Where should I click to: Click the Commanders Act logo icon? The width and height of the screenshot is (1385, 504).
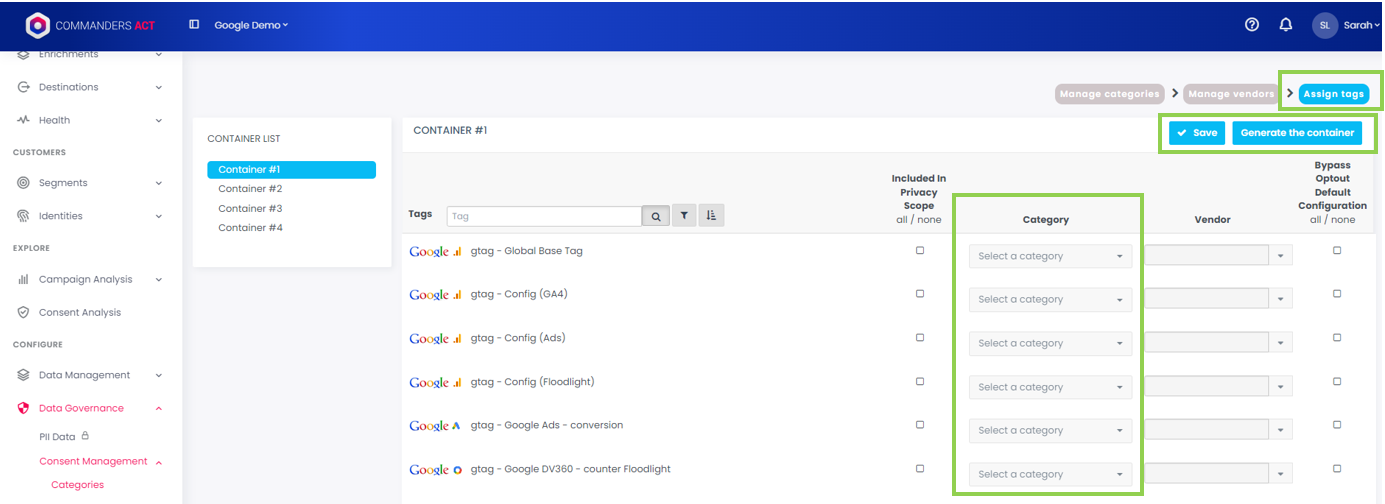37,25
